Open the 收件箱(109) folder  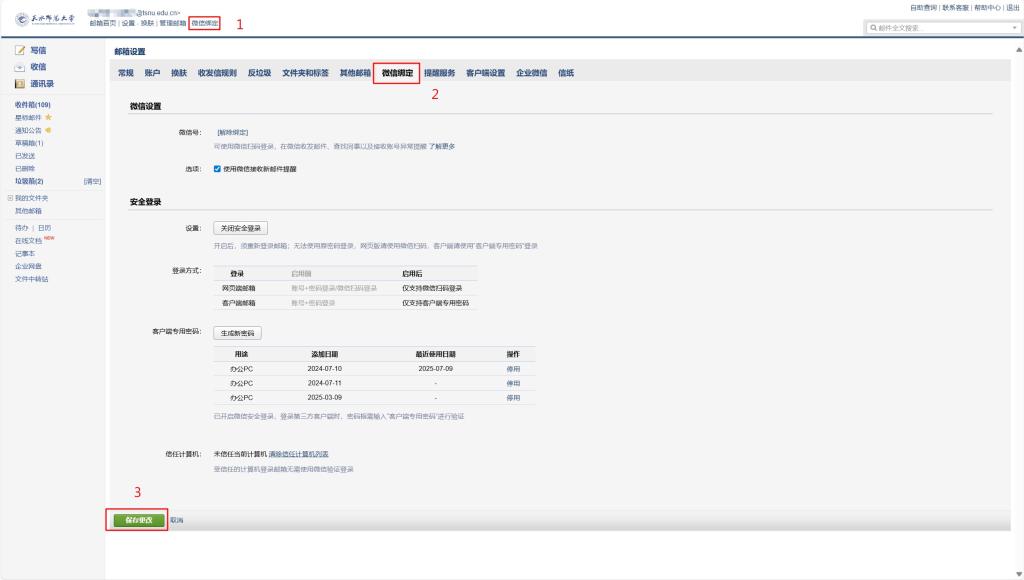coord(33,105)
